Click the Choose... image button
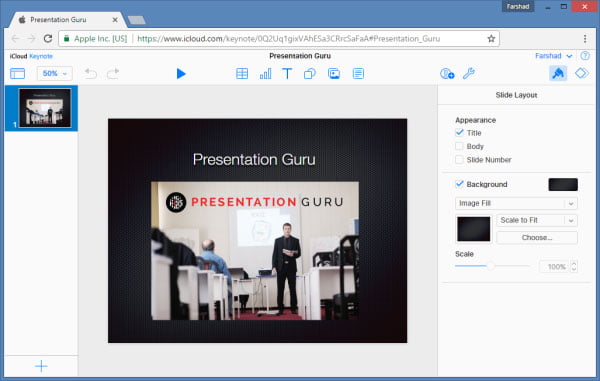 tap(536, 238)
